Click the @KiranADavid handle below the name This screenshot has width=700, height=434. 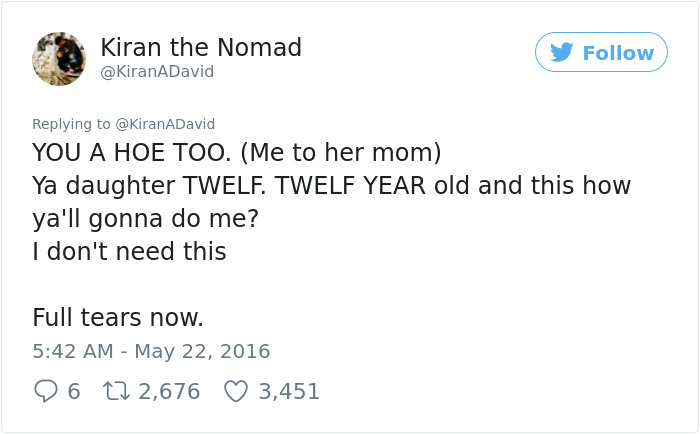157,72
